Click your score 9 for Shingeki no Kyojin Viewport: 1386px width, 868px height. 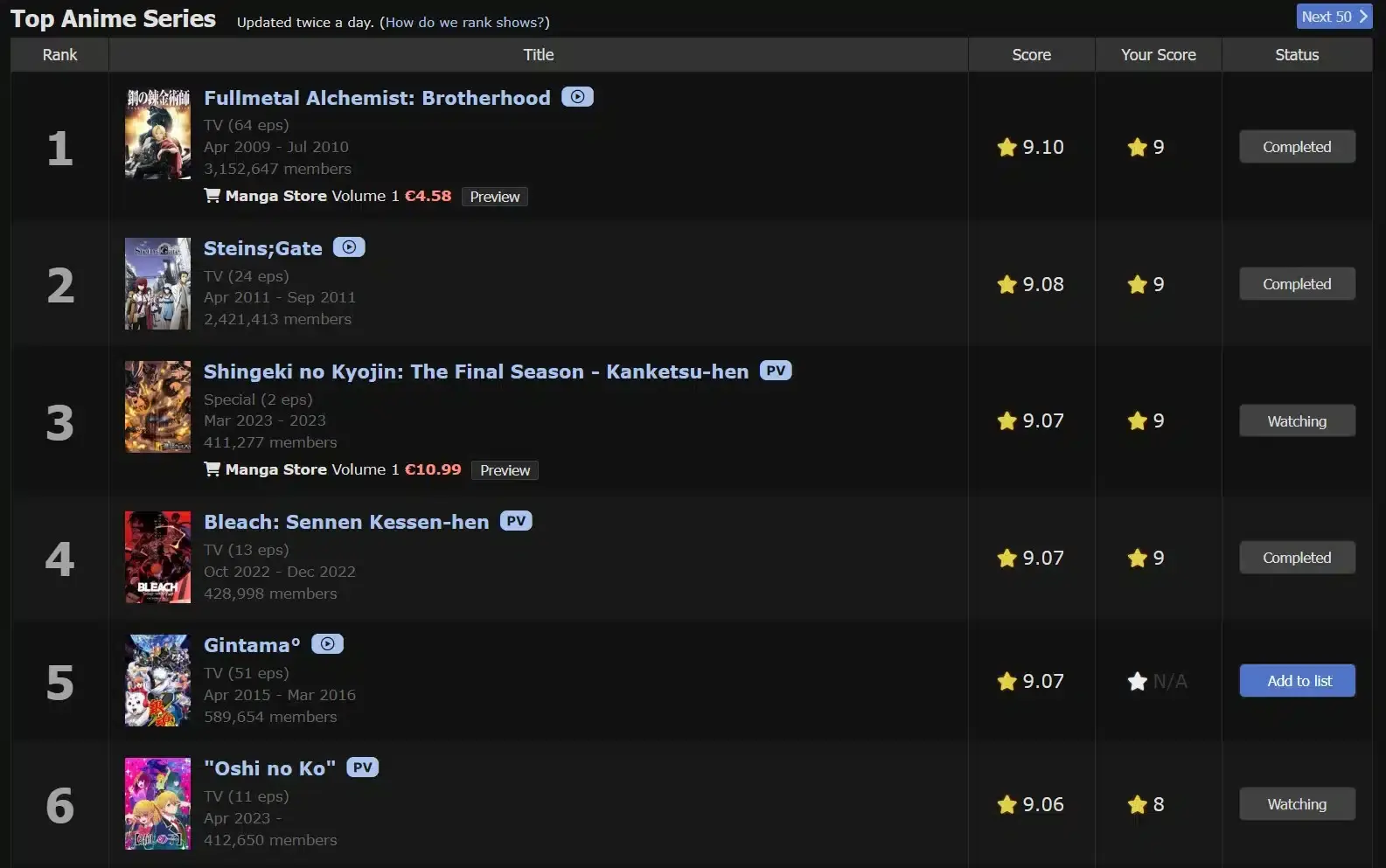1159,421
